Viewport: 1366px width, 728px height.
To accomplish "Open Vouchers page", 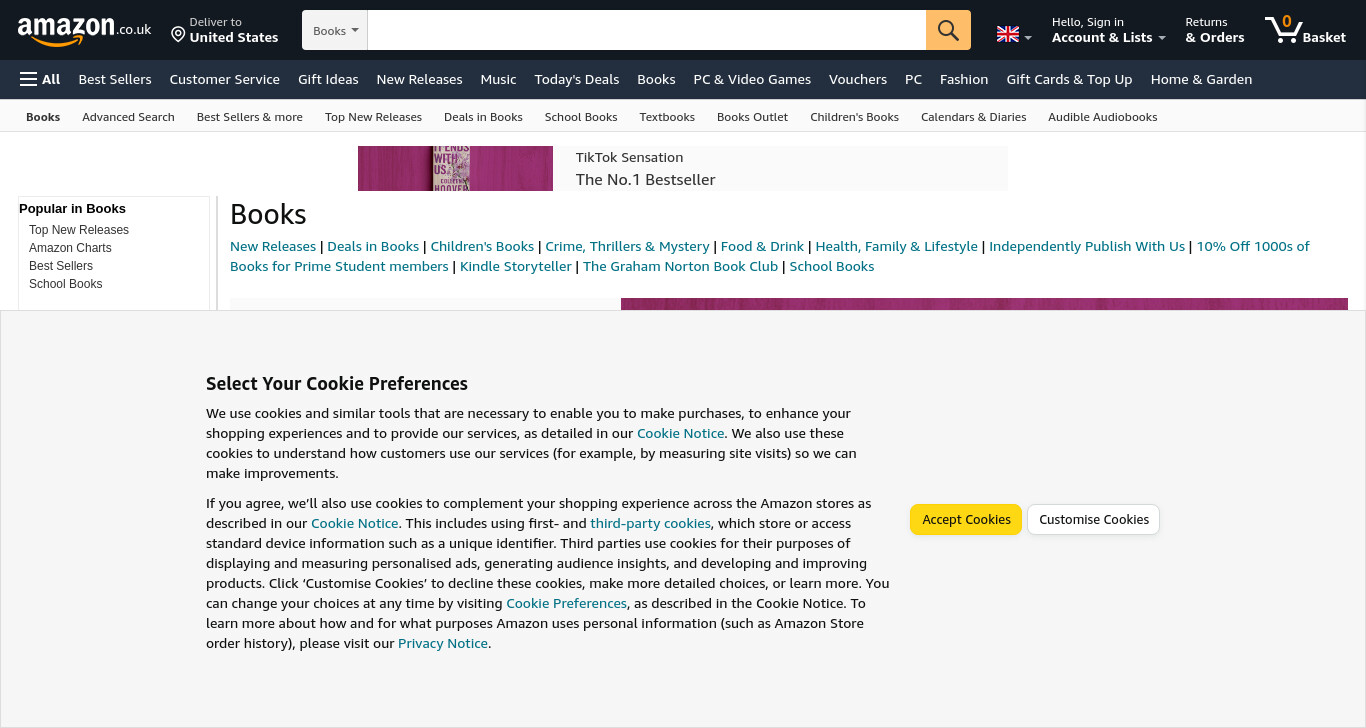I will [x=858, y=79].
